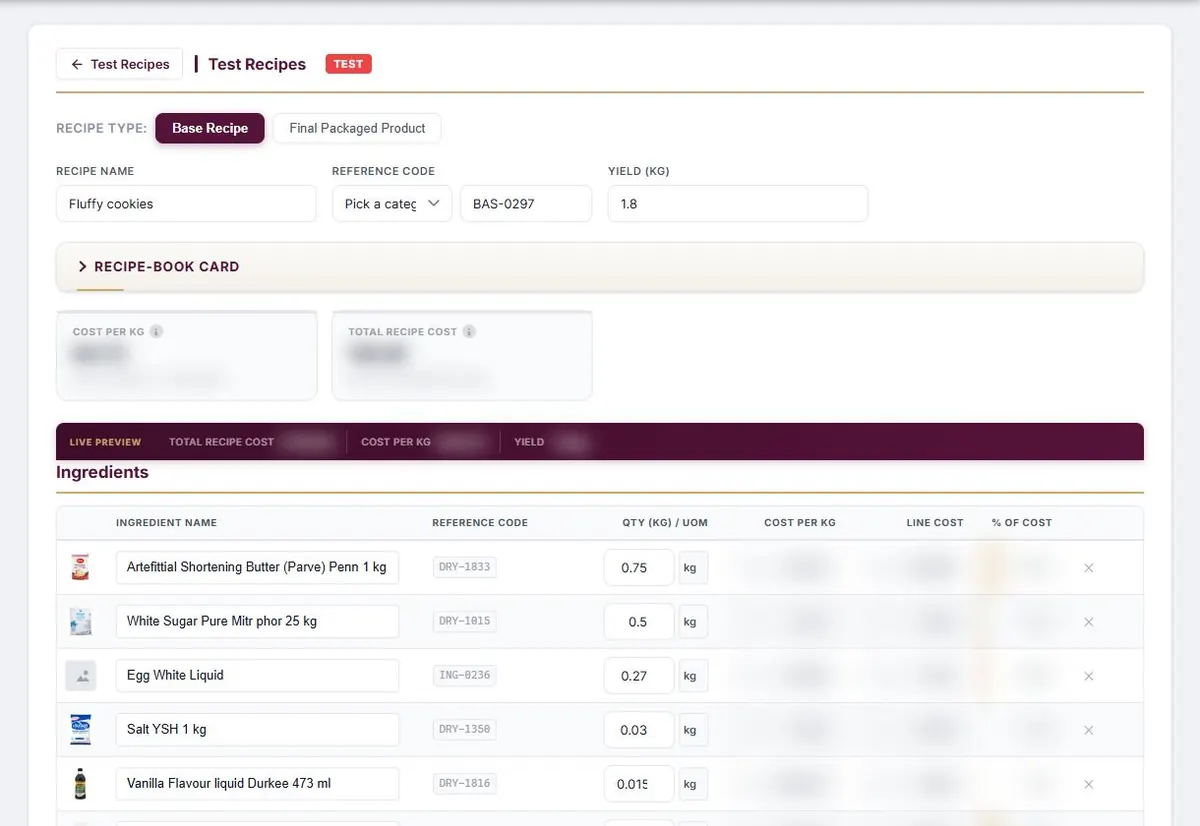
Task: Click reference code DRY-1350
Action: pyautogui.click(x=464, y=729)
